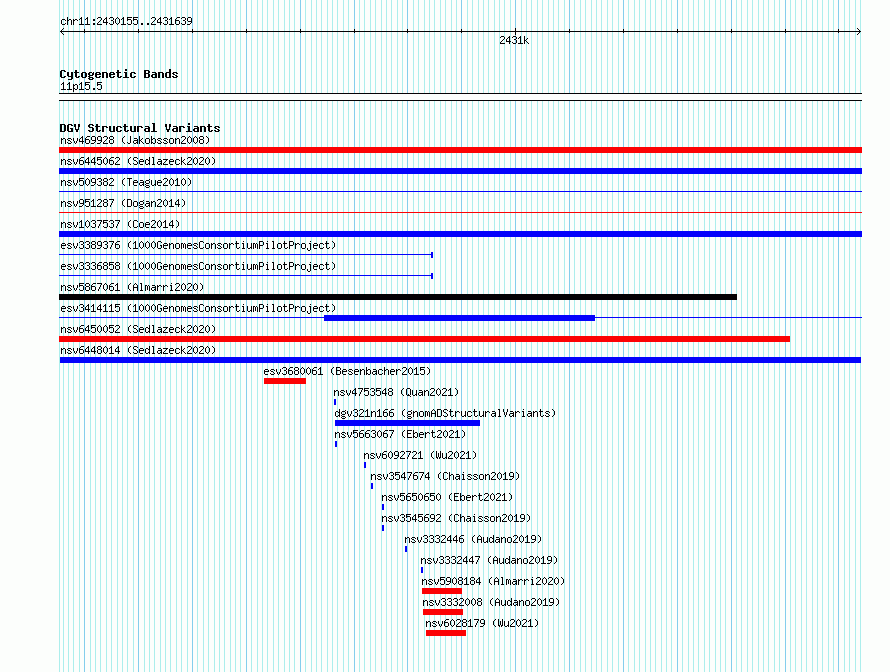Open esv3680061 (Besenbacher2015) label

(347, 371)
